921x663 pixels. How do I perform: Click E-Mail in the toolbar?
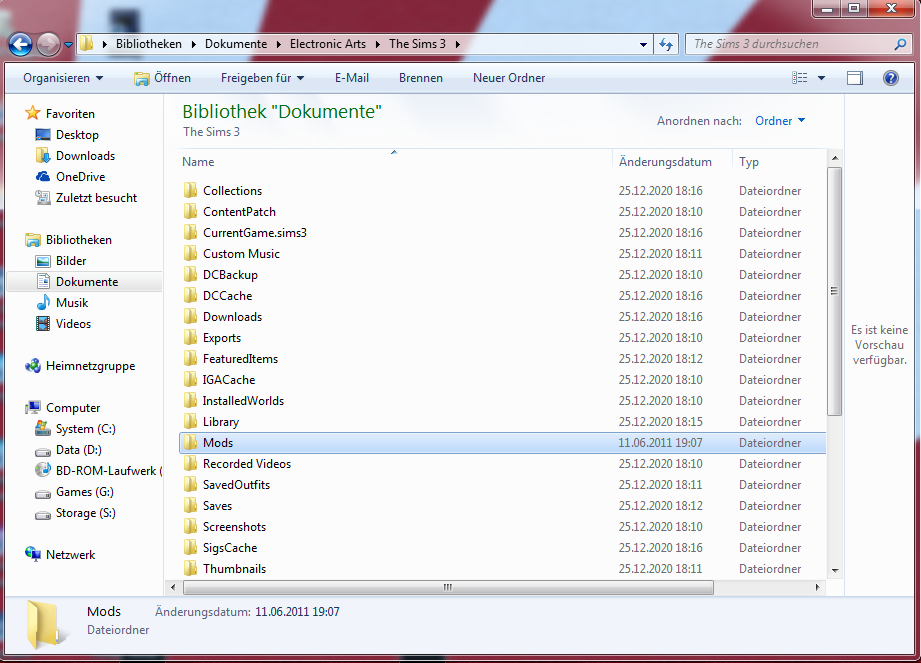point(352,78)
